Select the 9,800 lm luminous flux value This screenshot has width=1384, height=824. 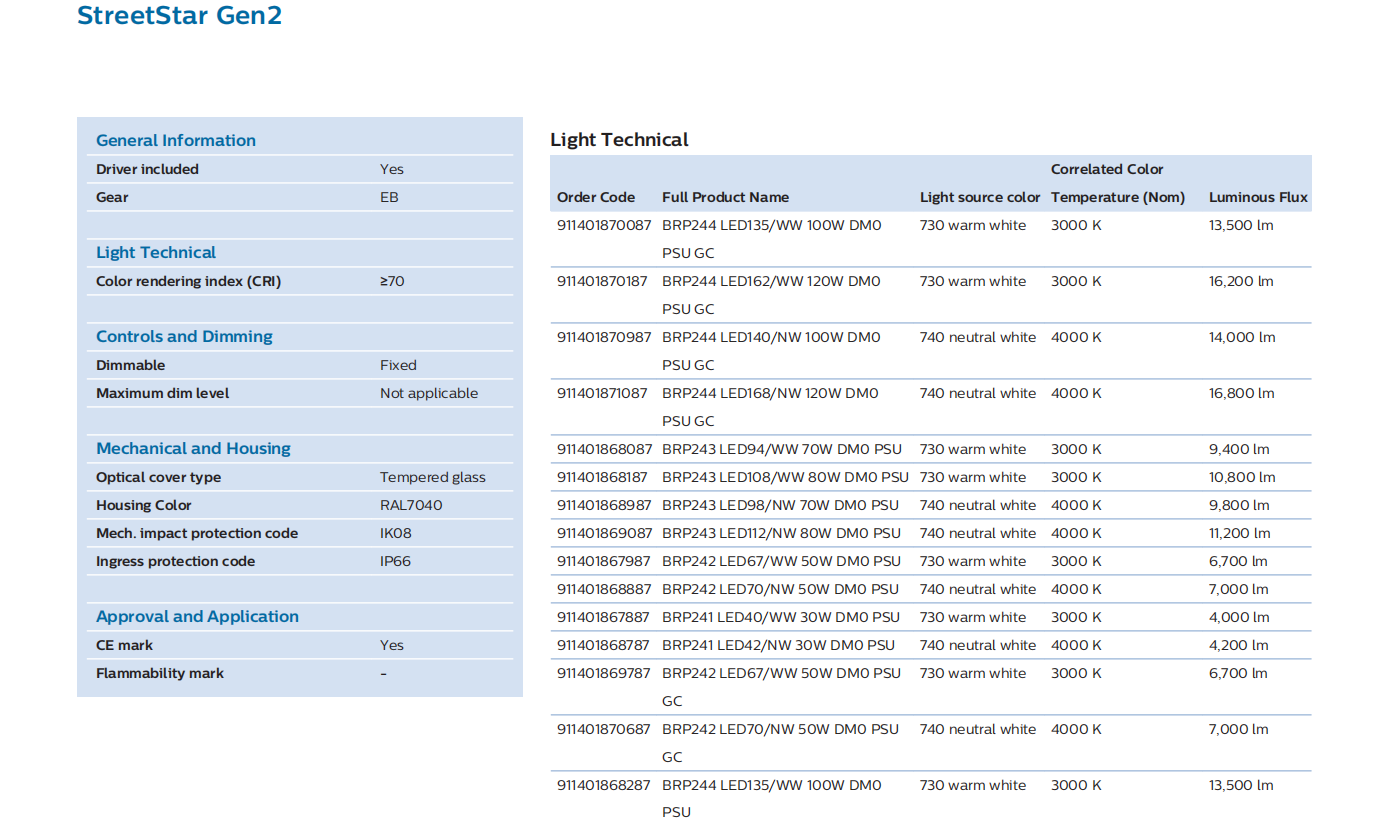click(x=1239, y=505)
